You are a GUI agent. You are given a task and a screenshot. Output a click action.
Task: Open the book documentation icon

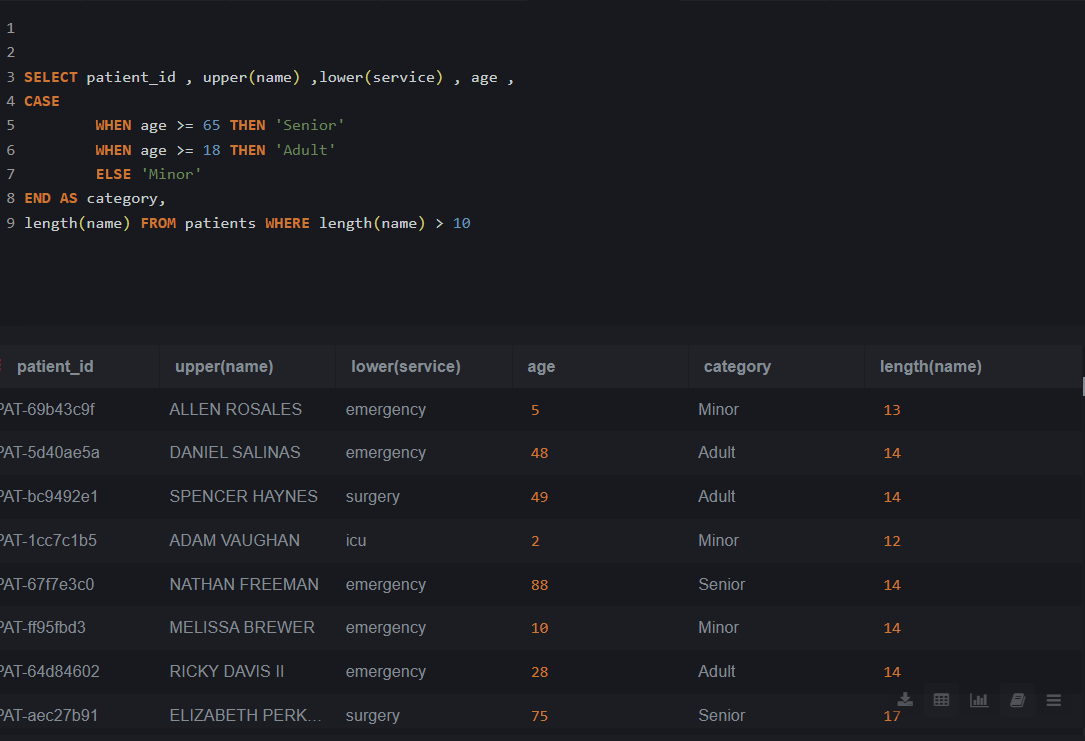point(1017,700)
